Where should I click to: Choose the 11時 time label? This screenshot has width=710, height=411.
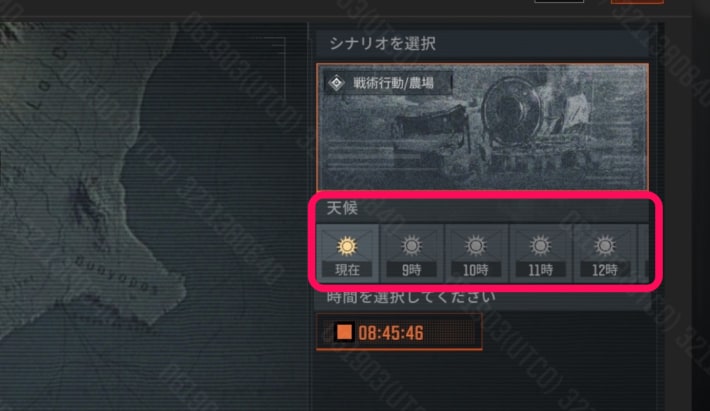(x=540, y=270)
